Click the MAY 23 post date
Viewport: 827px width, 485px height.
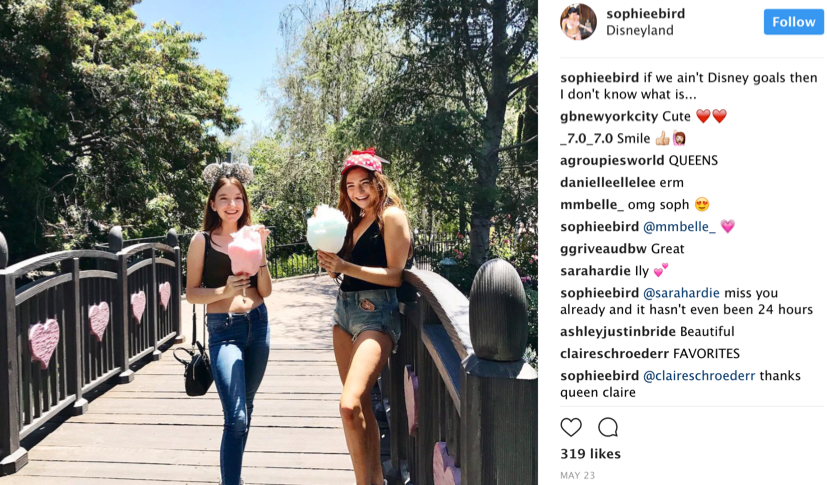click(x=577, y=476)
